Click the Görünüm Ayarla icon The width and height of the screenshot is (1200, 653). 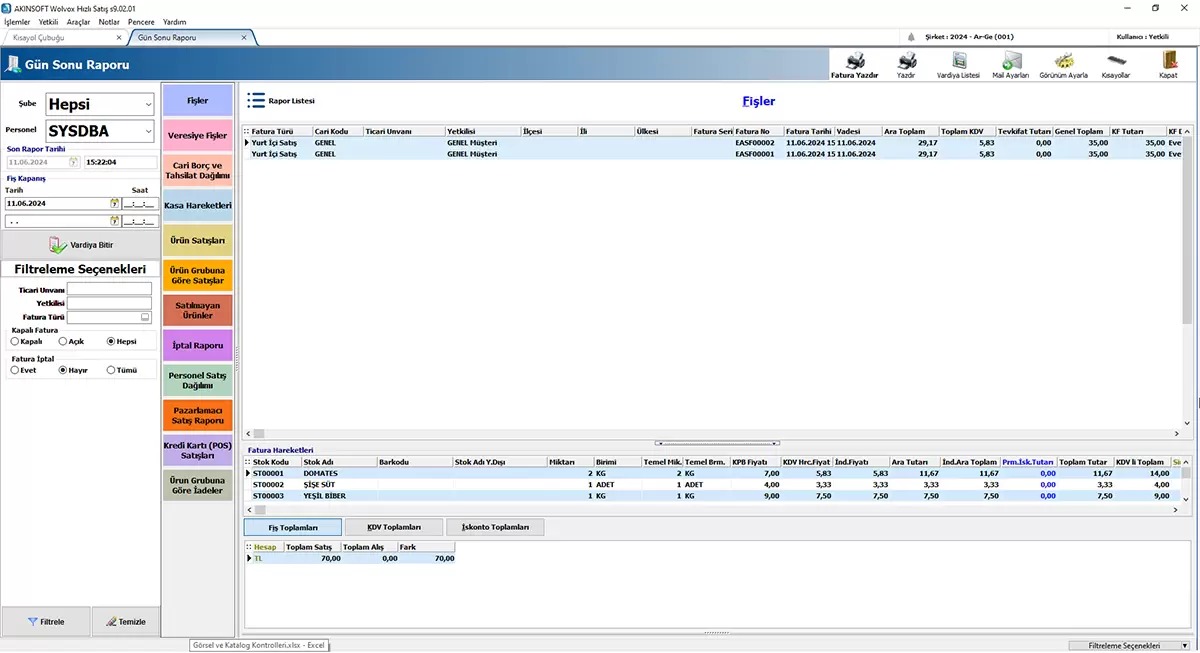pyautogui.click(x=1063, y=61)
